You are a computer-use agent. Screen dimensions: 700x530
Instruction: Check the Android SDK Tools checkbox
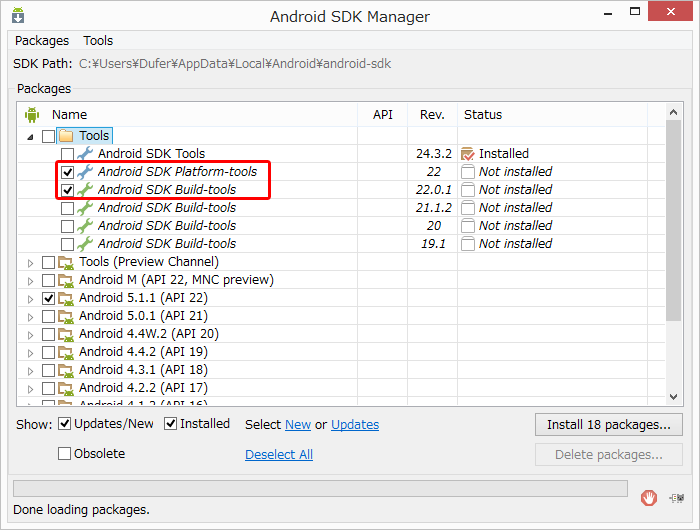coord(67,154)
